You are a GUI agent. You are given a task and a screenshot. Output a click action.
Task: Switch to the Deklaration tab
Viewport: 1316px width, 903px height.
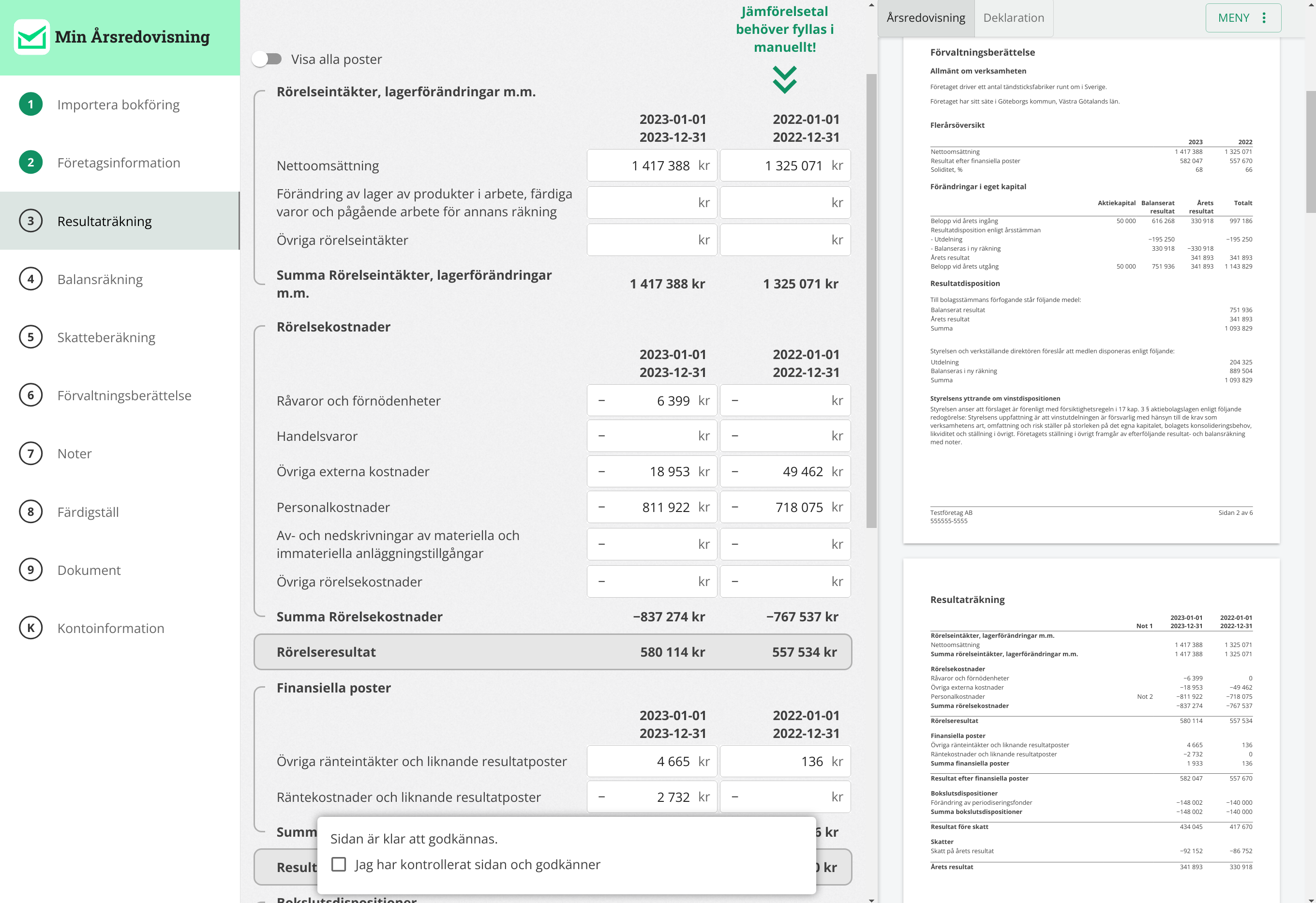(1013, 18)
